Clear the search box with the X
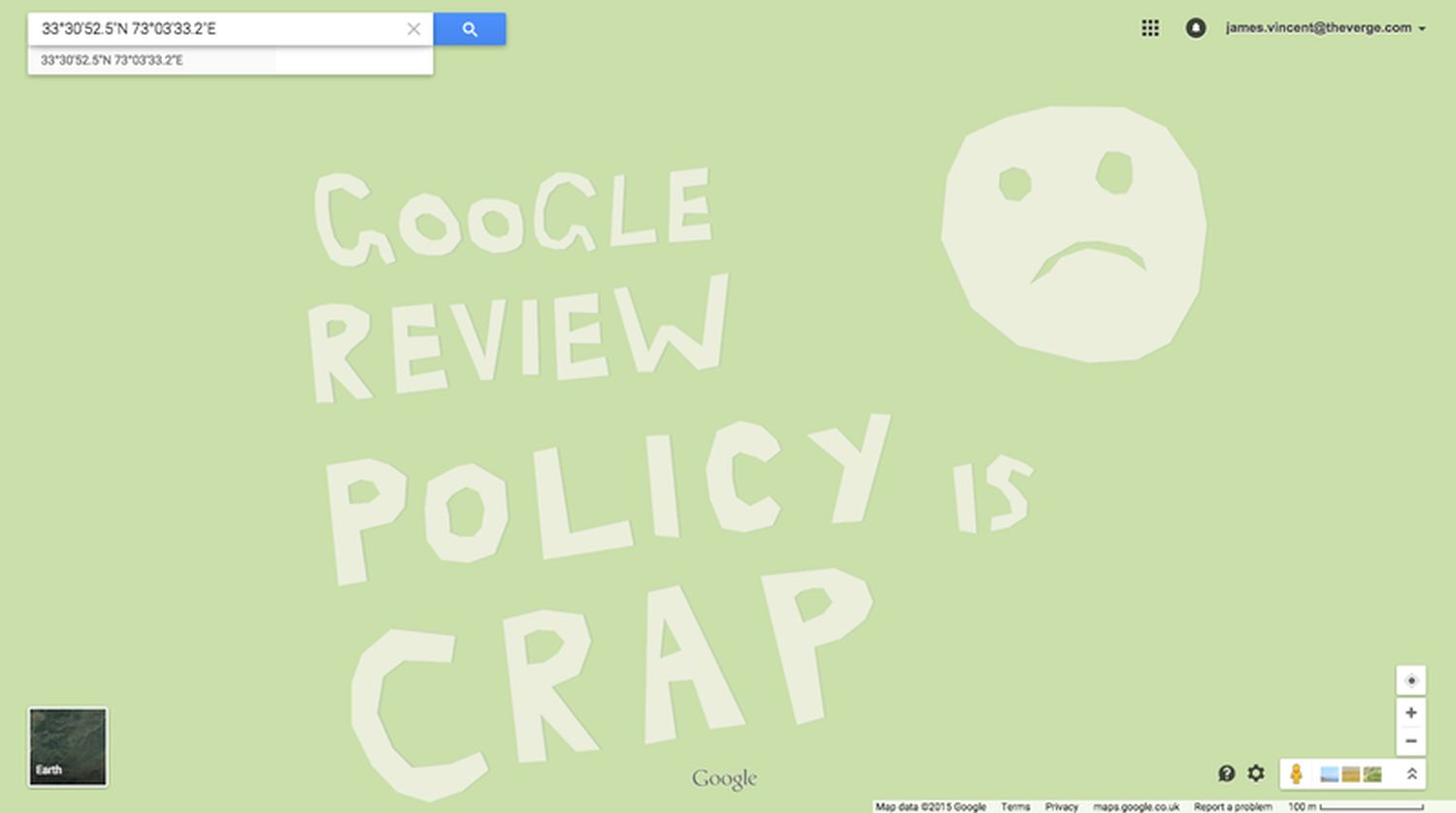1456x813 pixels. click(414, 29)
